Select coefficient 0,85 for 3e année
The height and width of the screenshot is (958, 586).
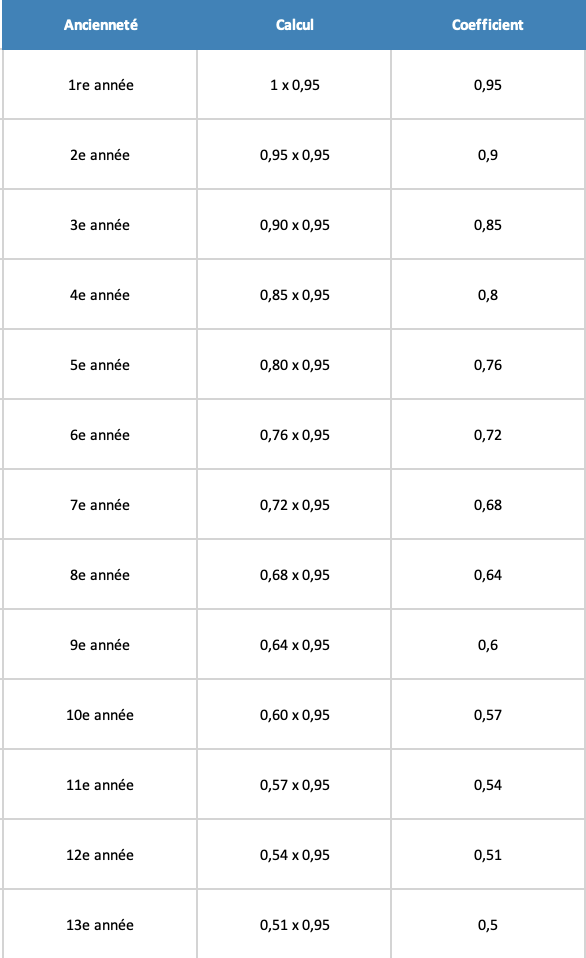pyautogui.click(x=488, y=225)
